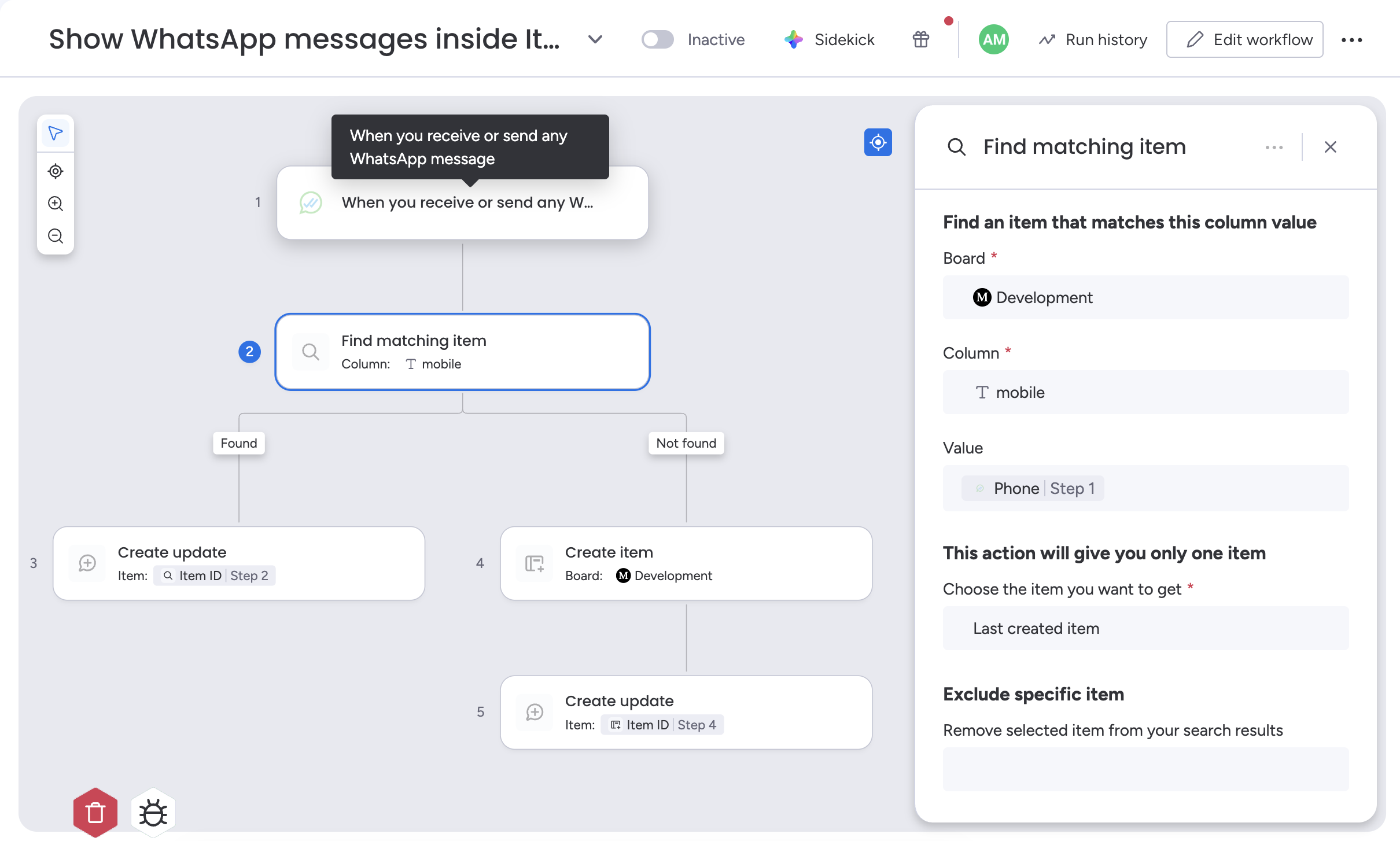Click the Create update icon in step 5
This screenshot has width=1400, height=841.
coord(535,712)
